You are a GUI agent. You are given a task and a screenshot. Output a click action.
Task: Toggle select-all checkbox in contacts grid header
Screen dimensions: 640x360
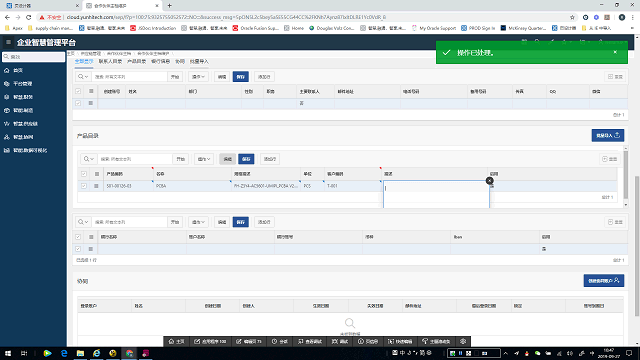[78, 91]
